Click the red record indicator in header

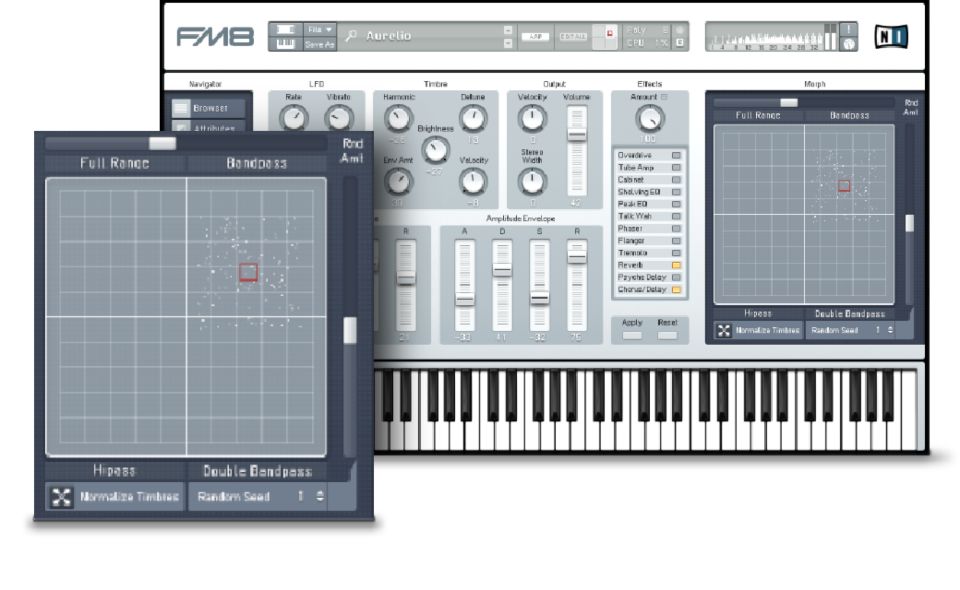coord(610,33)
